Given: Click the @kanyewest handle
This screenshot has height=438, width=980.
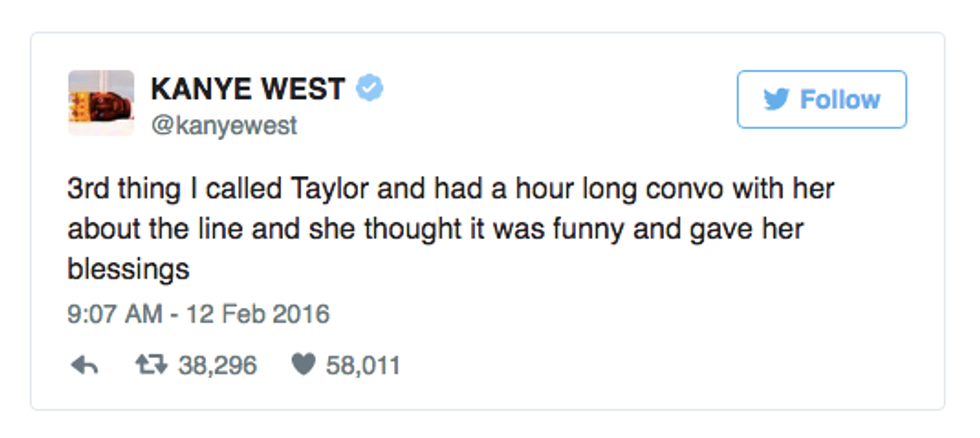Looking at the screenshot, I should 223,127.
